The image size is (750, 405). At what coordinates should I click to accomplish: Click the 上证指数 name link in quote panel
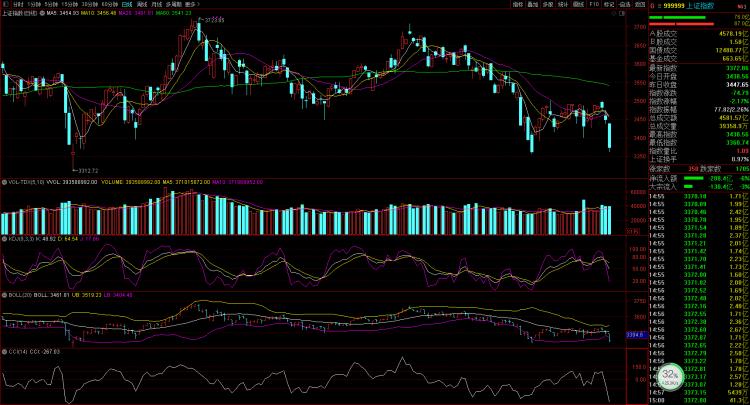(700, 6)
